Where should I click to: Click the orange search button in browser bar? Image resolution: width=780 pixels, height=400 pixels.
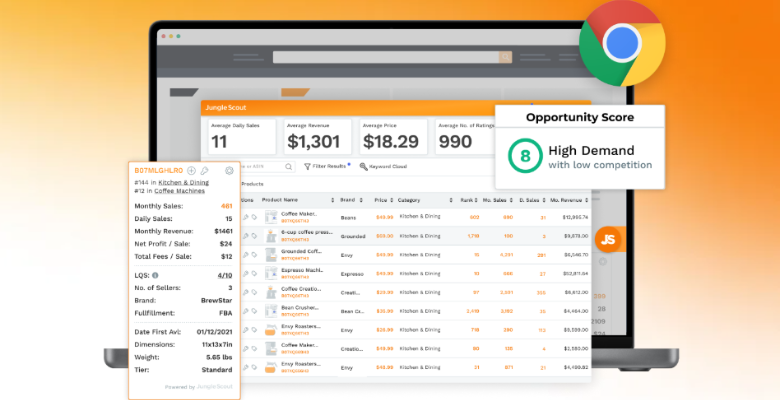tap(505, 57)
